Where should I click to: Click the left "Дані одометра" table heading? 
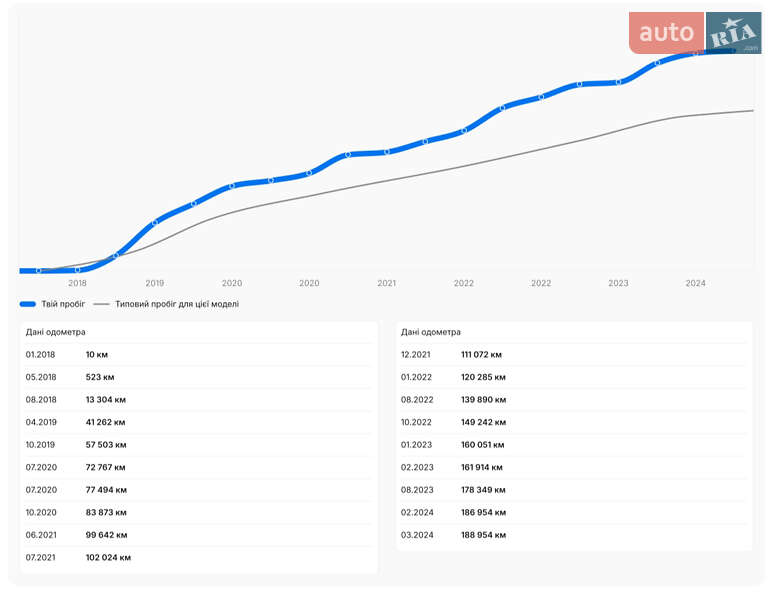click(56, 332)
